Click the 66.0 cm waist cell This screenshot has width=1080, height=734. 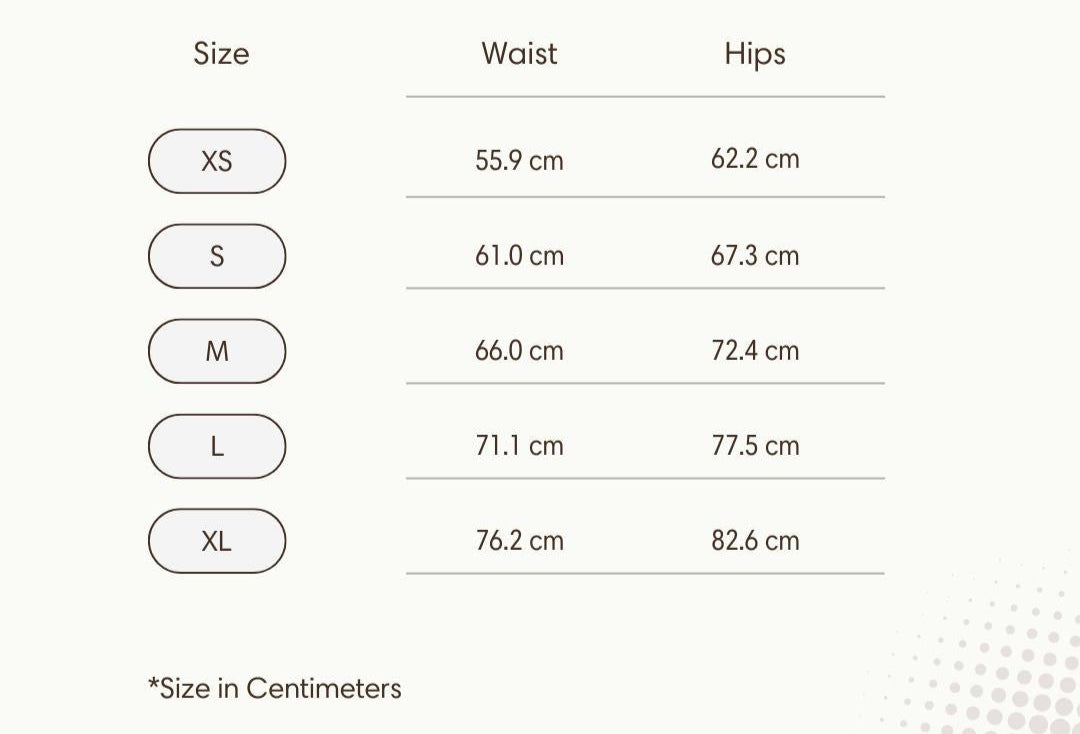[x=519, y=351]
